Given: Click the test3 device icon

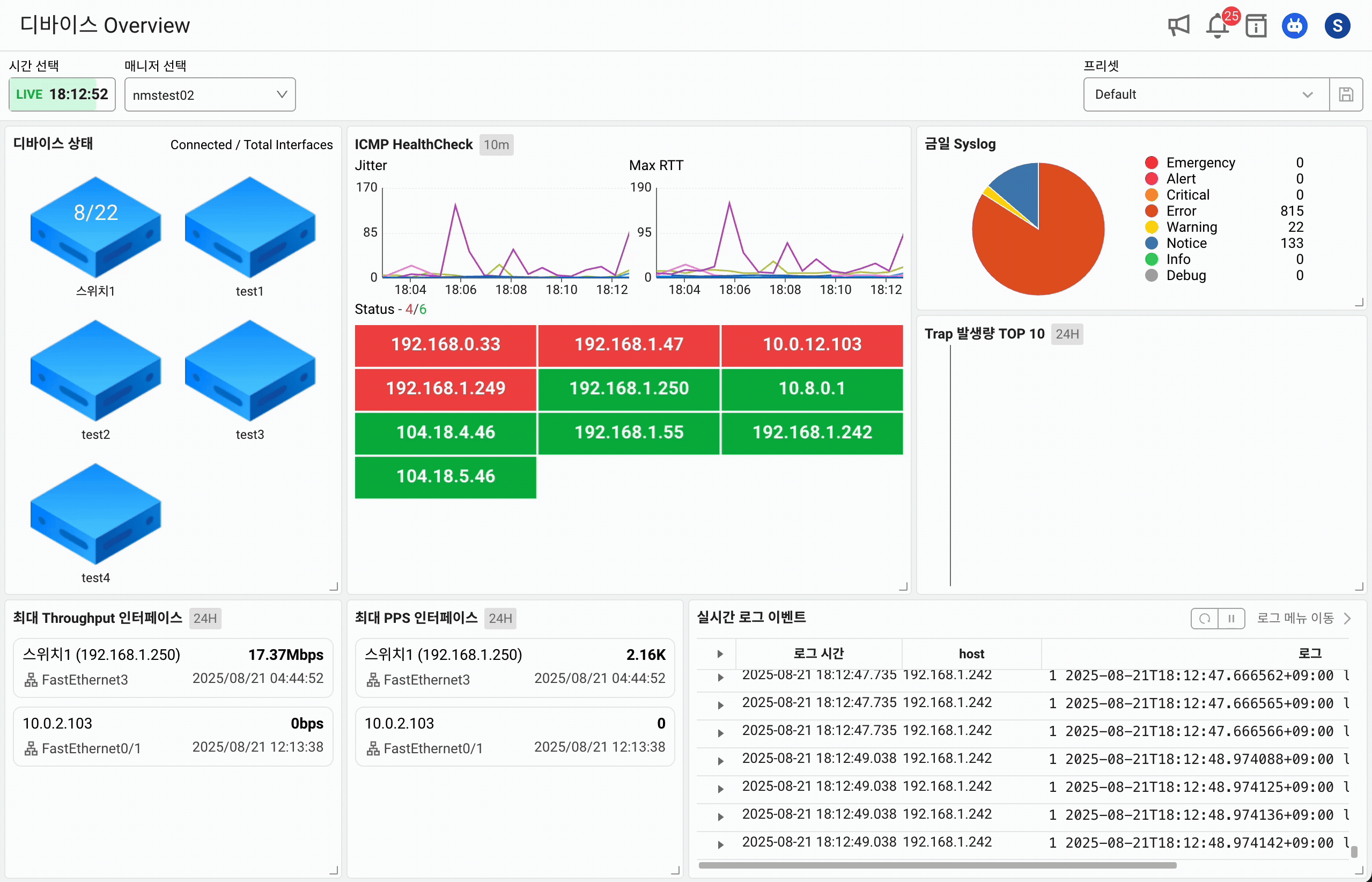Looking at the screenshot, I should (x=249, y=370).
